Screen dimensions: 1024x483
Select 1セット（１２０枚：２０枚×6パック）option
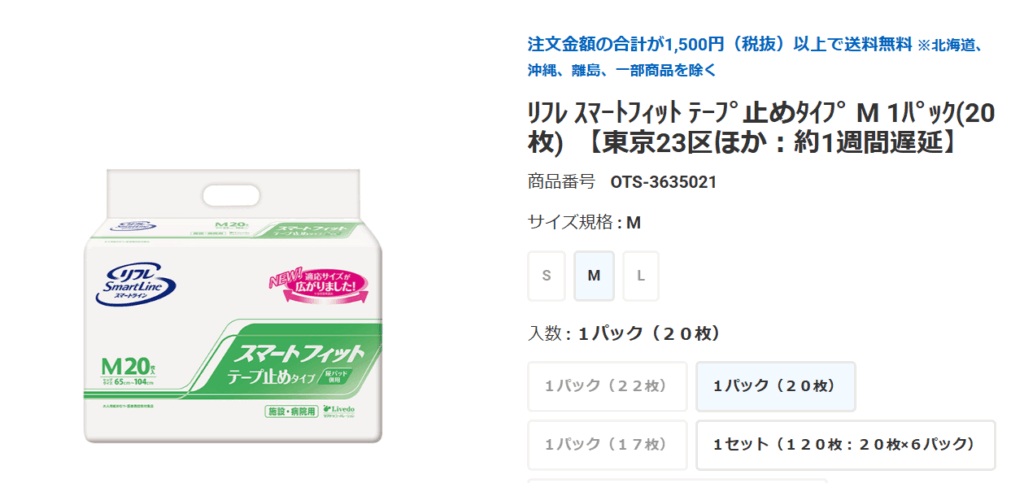click(845, 444)
